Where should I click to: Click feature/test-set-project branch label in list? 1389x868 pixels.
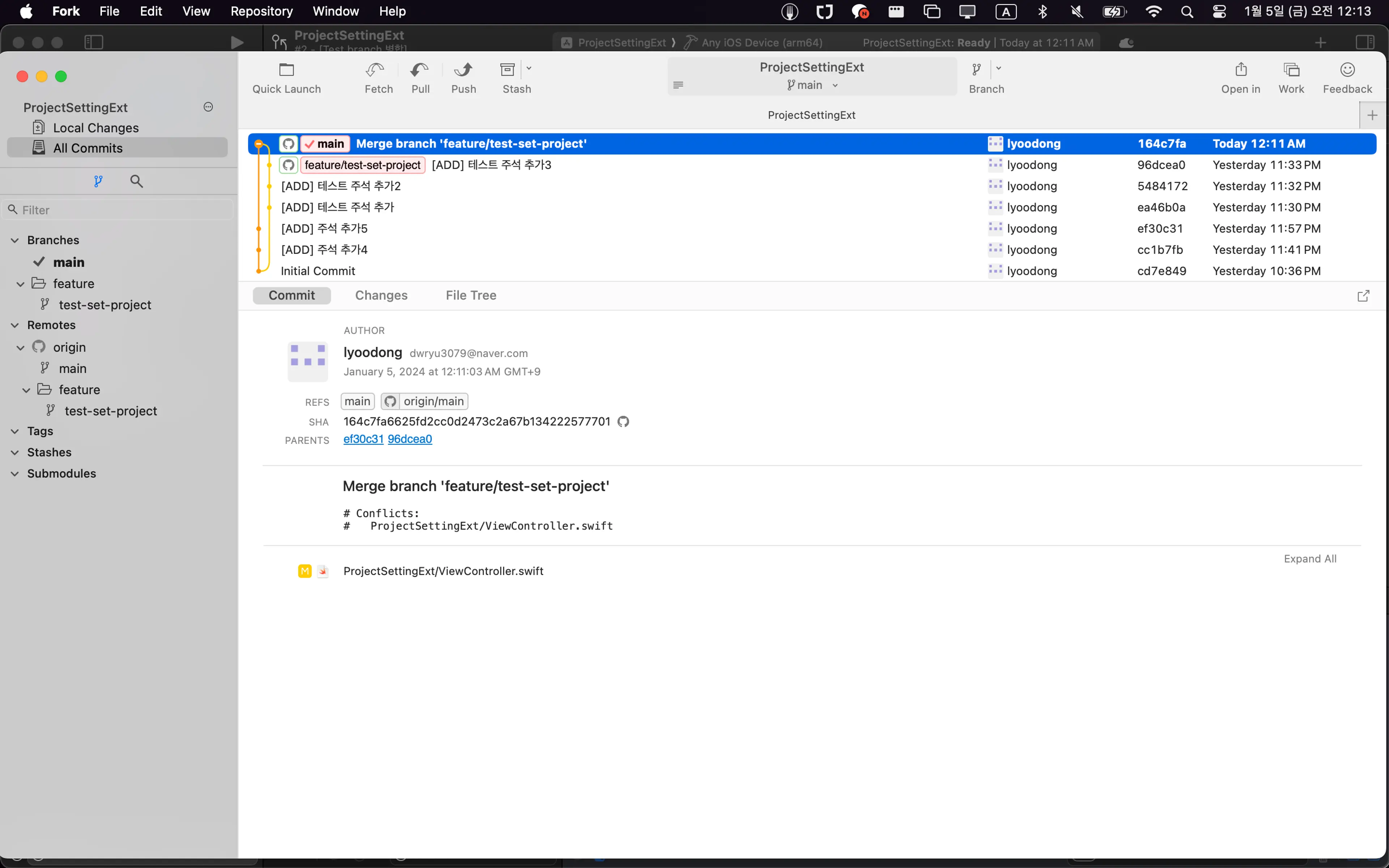click(362, 165)
